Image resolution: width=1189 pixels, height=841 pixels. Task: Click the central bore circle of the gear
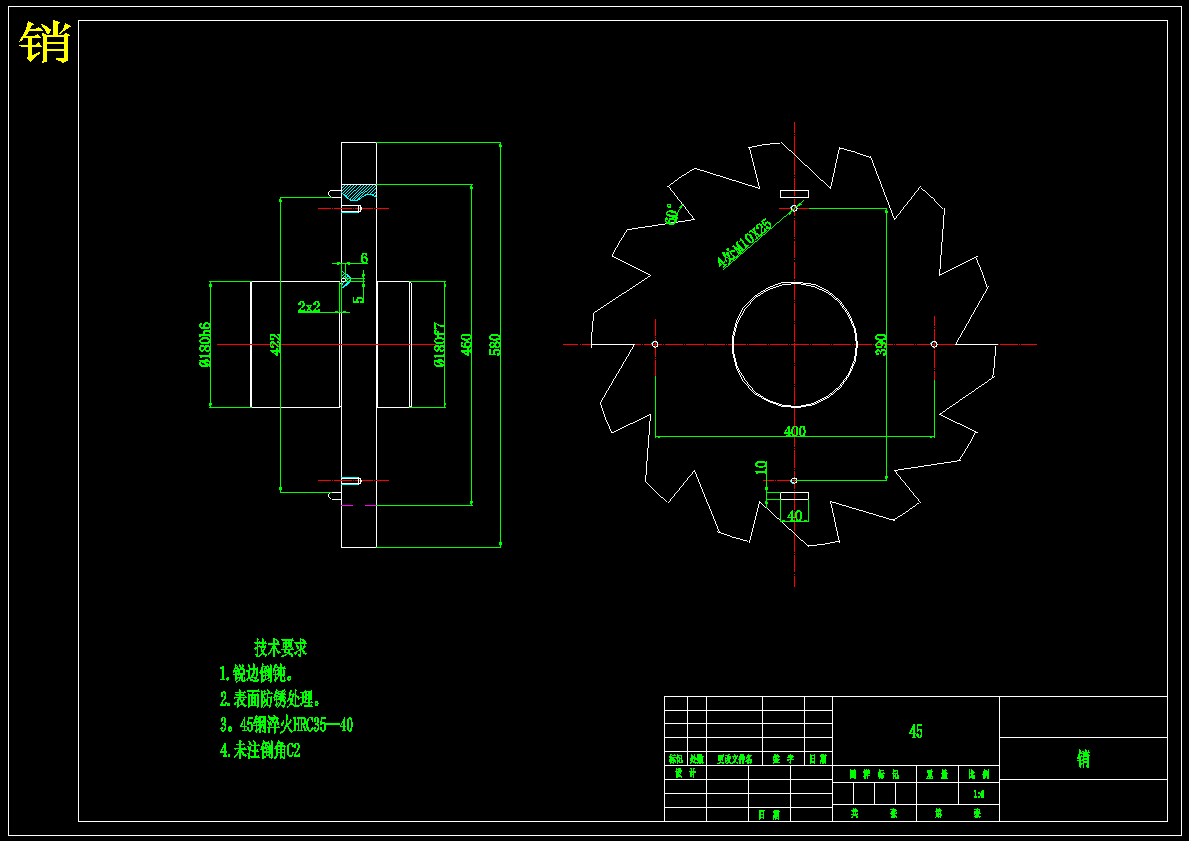pyautogui.click(x=794, y=344)
